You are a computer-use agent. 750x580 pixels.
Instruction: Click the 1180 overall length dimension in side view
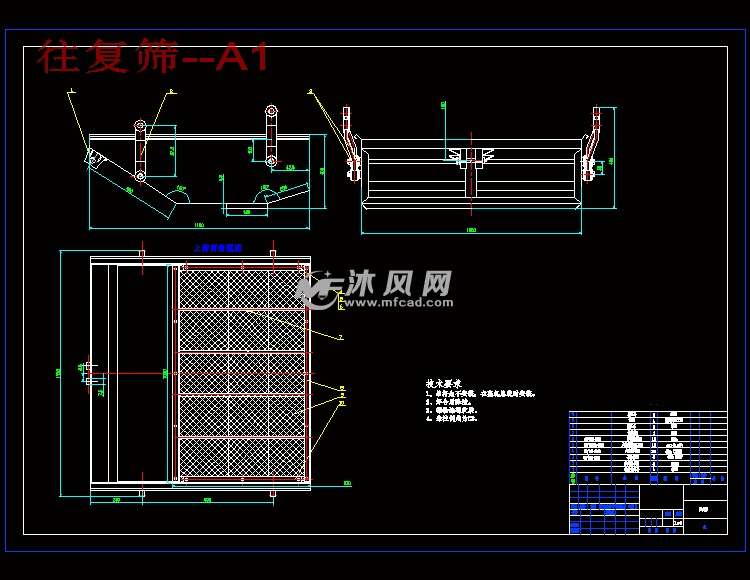click(199, 225)
